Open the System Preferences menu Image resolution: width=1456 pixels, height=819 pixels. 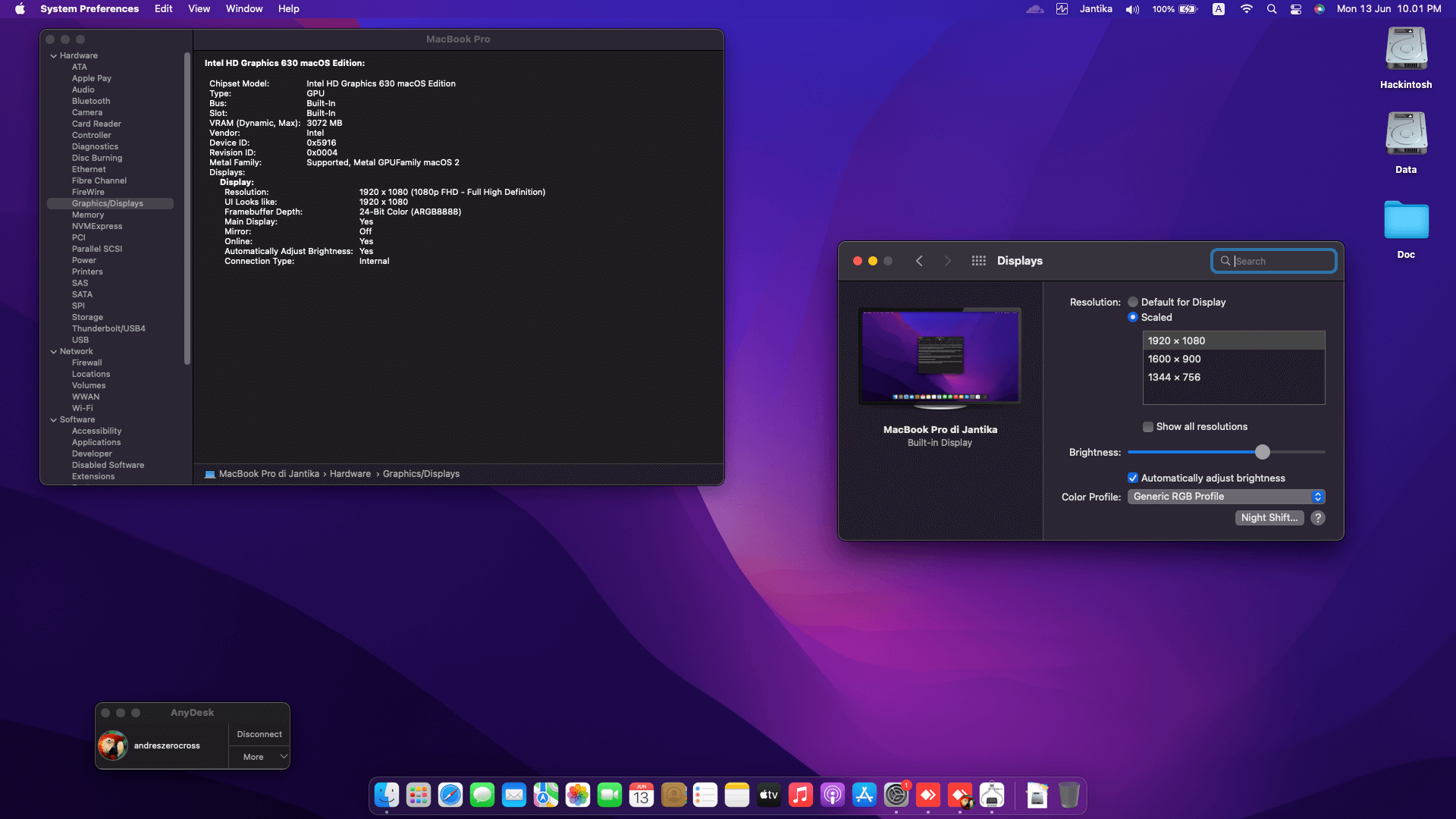tap(89, 9)
